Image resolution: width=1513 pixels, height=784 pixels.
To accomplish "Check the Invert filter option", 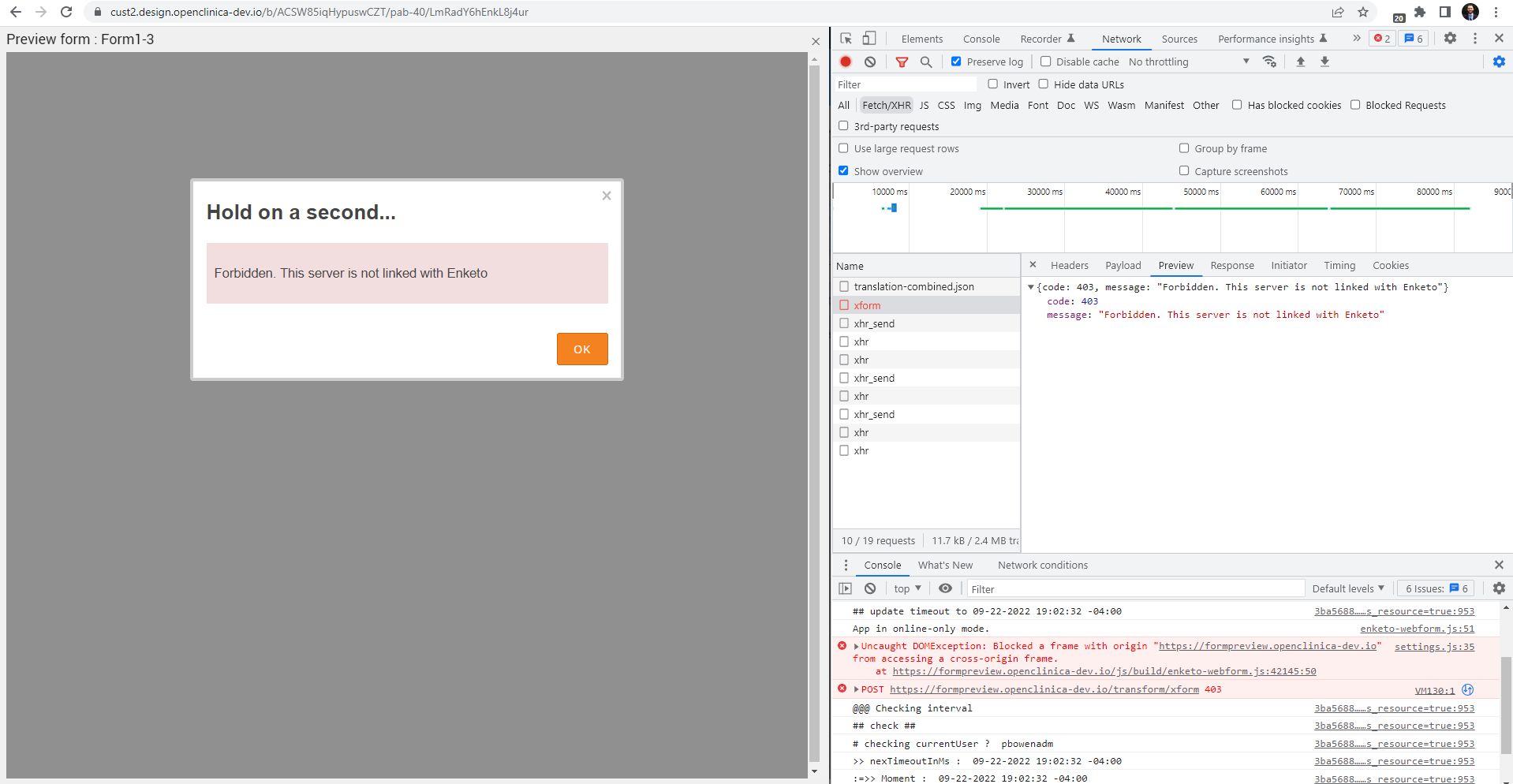I will (x=992, y=84).
